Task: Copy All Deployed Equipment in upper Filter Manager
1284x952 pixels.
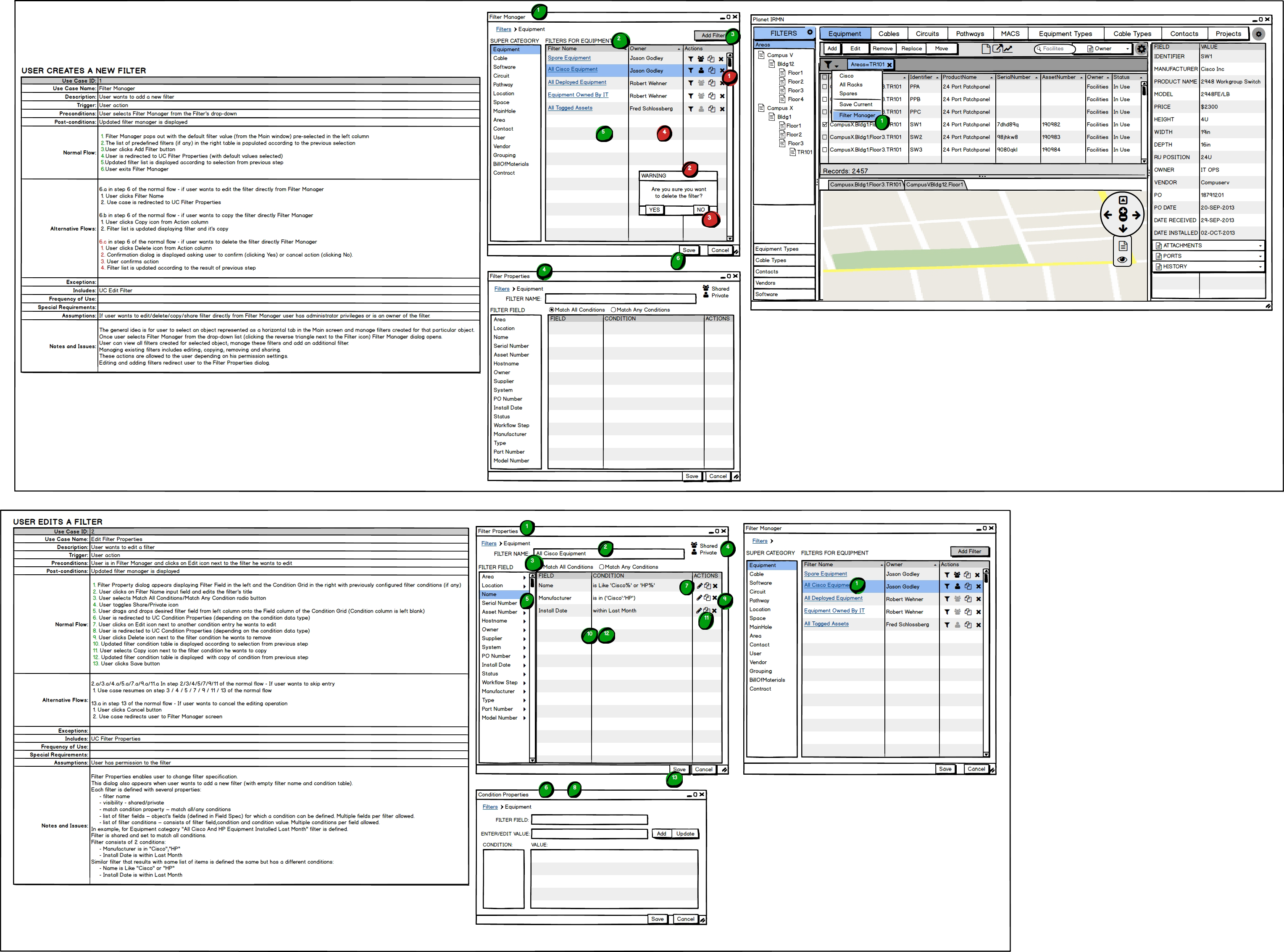Action: pyautogui.click(x=712, y=83)
